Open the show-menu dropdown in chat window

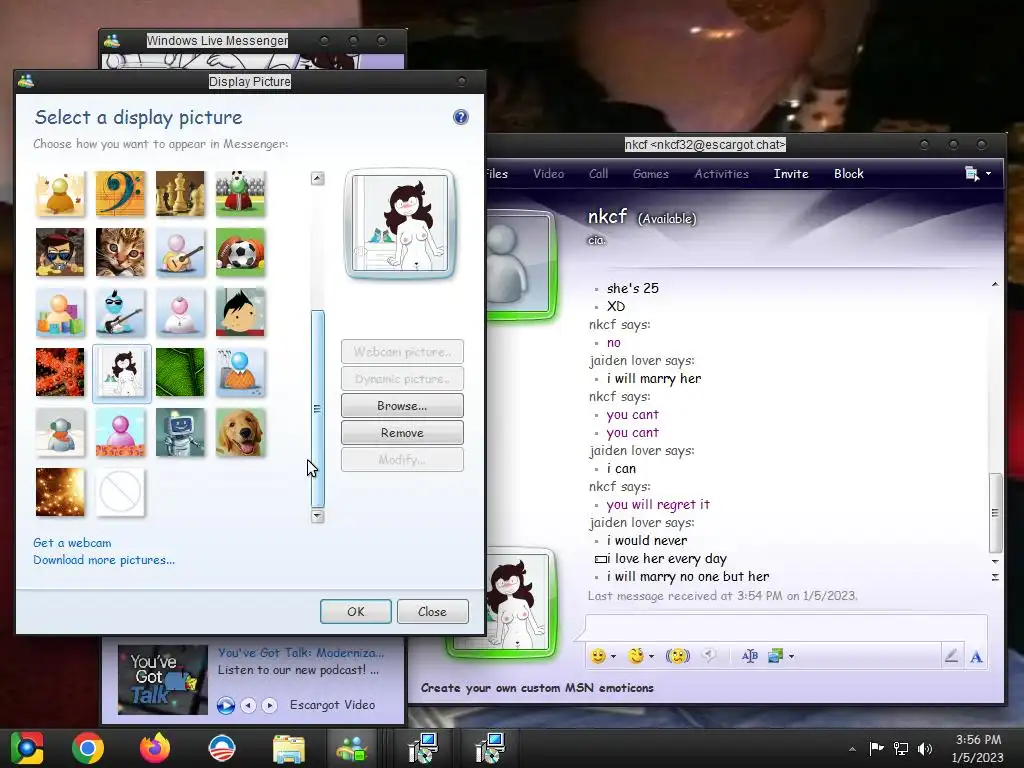pyautogui.click(x=978, y=174)
